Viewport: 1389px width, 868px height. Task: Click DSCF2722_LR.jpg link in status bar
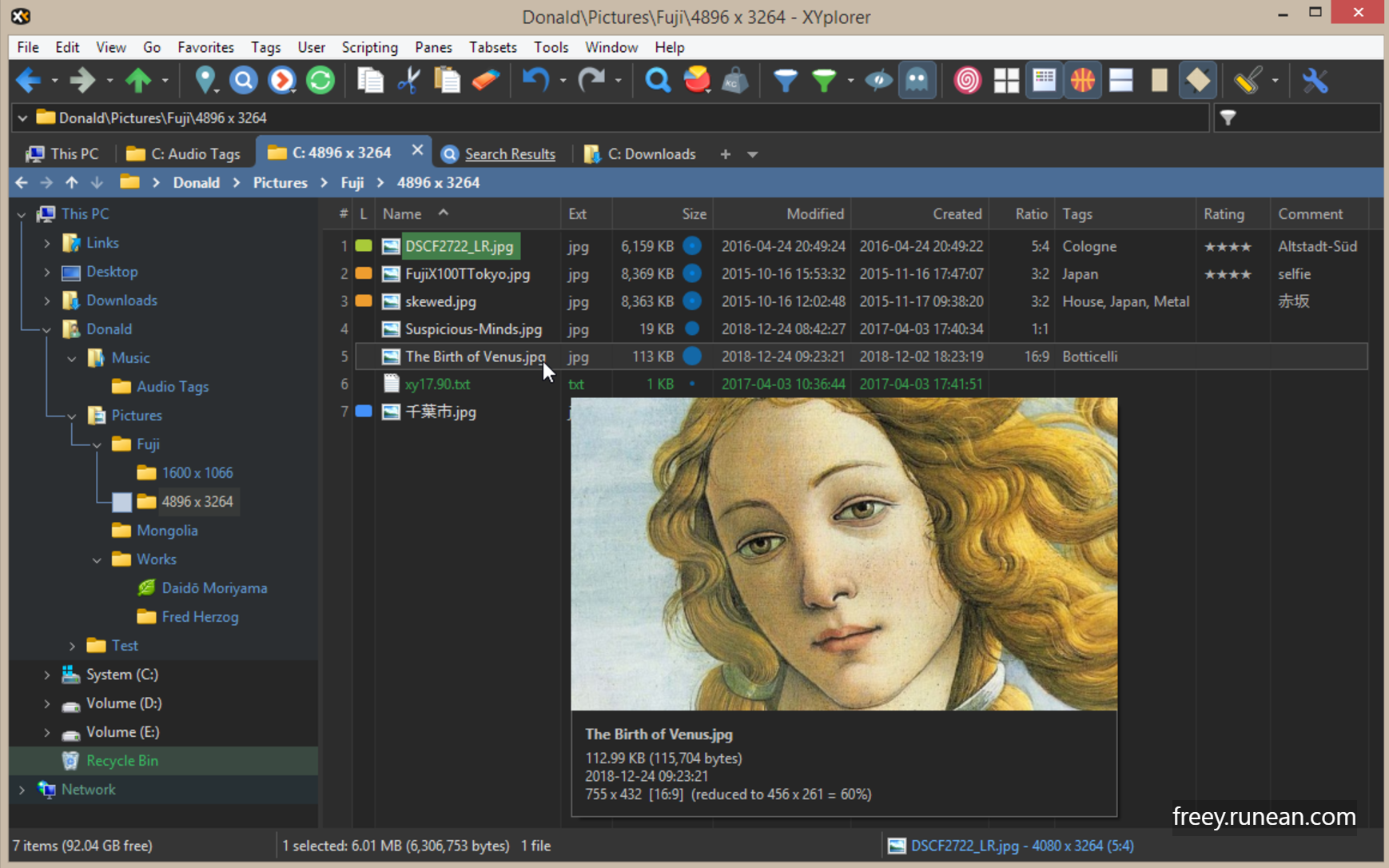click(x=1022, y=846)
